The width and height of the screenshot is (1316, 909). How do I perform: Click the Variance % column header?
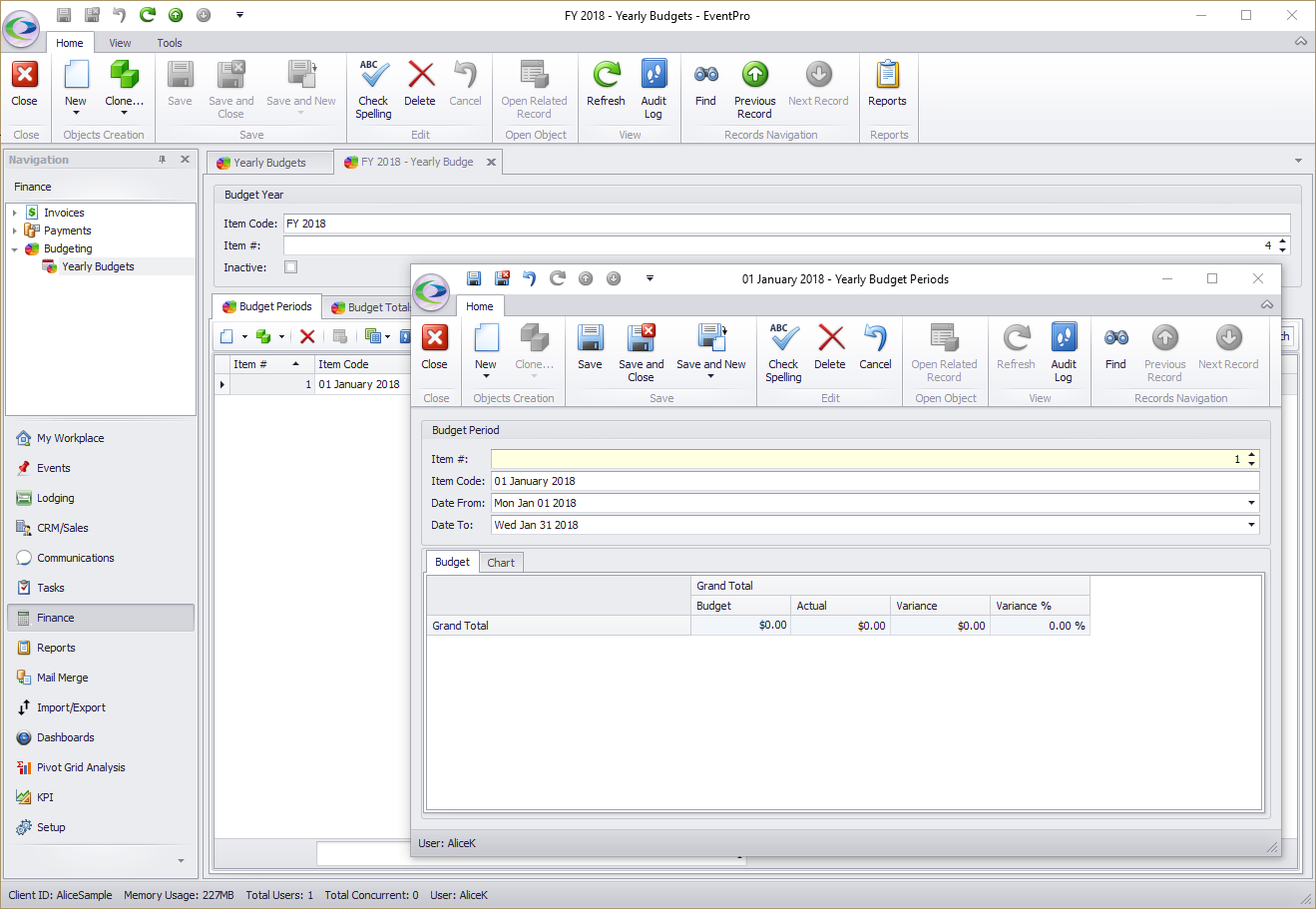[x=1040, y=606]
